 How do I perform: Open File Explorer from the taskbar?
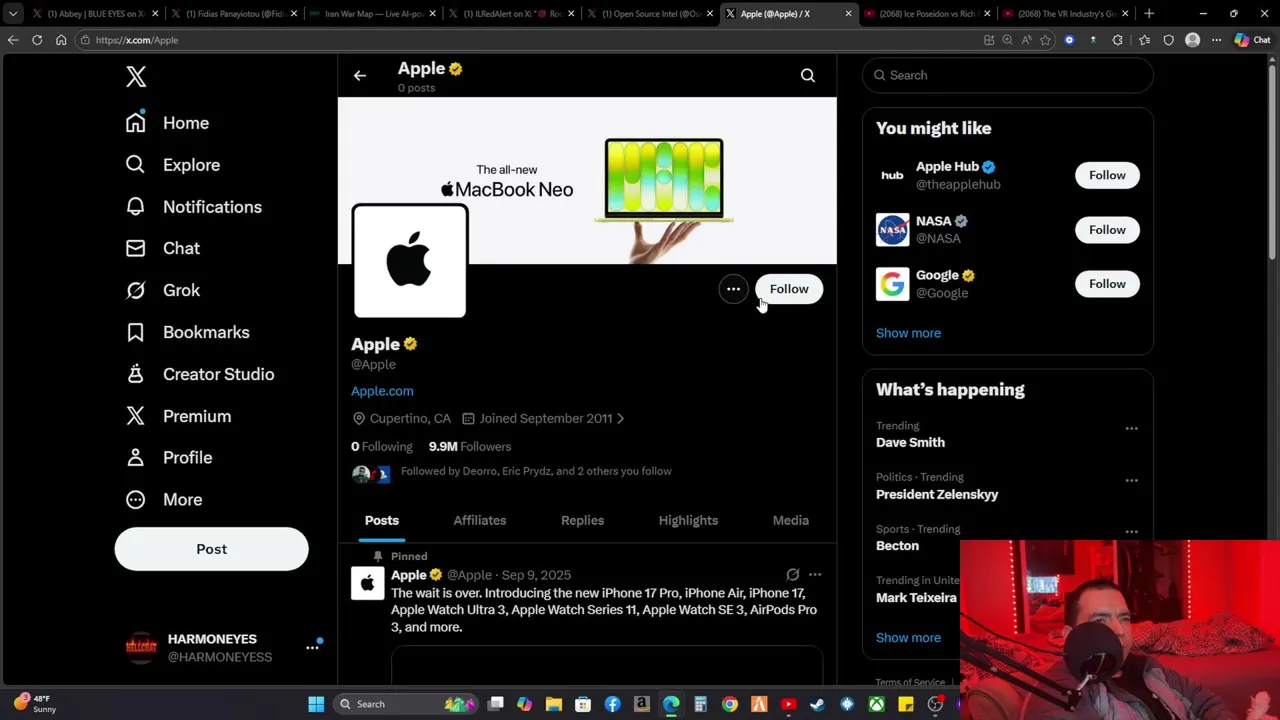pyautogui.click(x=554, y=704)
